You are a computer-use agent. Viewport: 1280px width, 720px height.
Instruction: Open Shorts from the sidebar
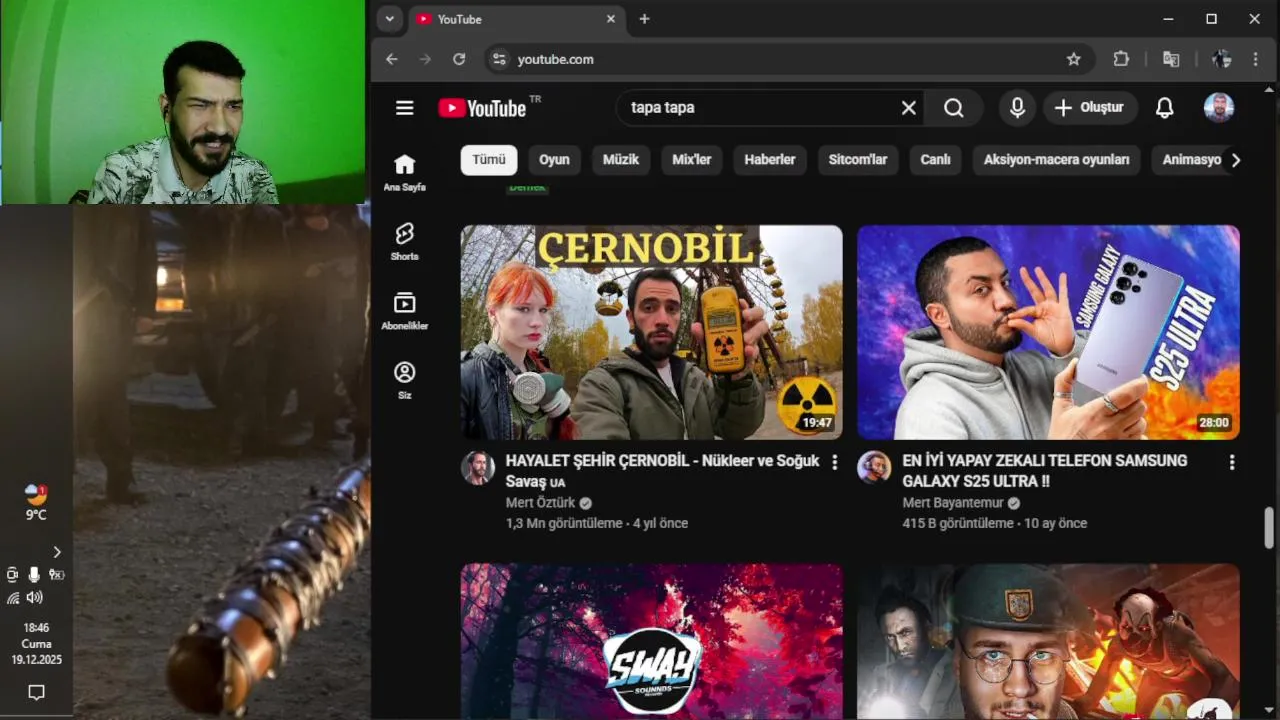(x=404, y=242)
